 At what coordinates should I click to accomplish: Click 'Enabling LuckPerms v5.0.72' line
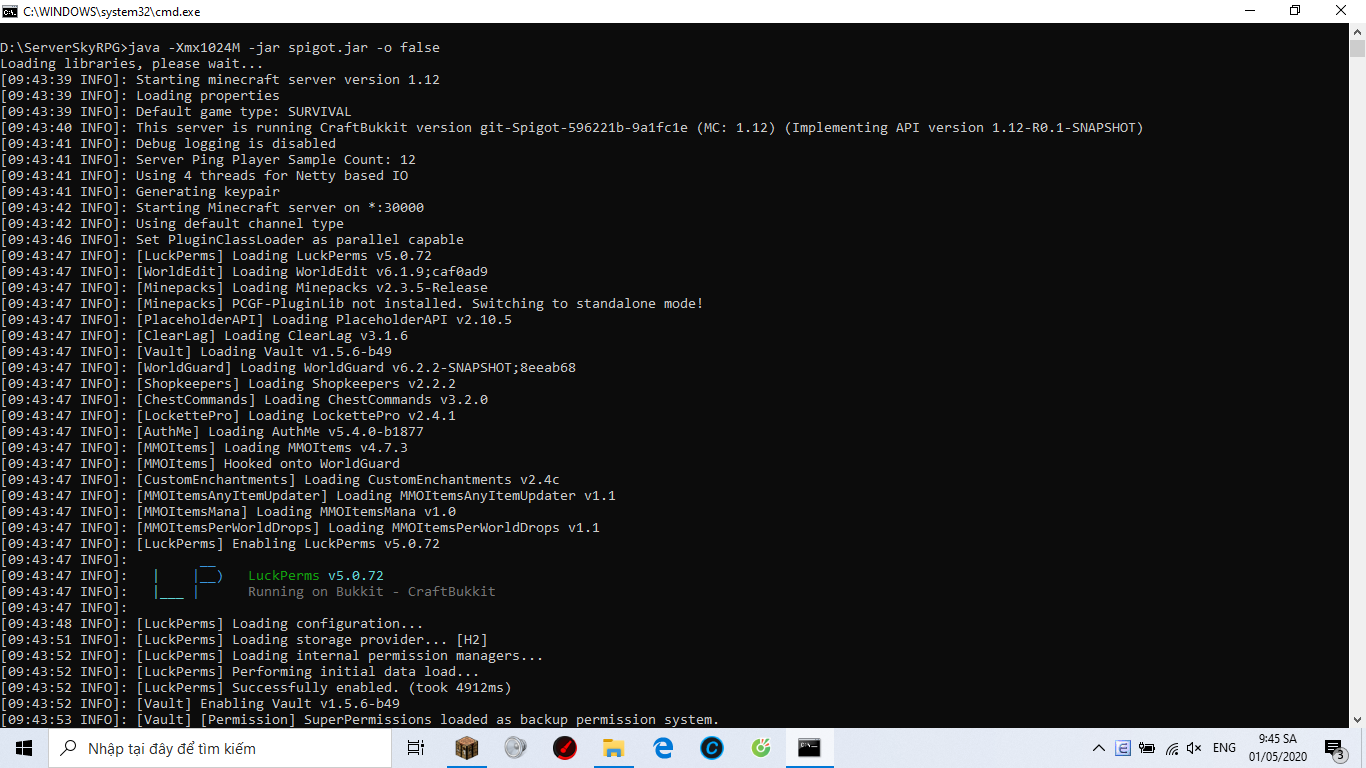click(220, 544)
